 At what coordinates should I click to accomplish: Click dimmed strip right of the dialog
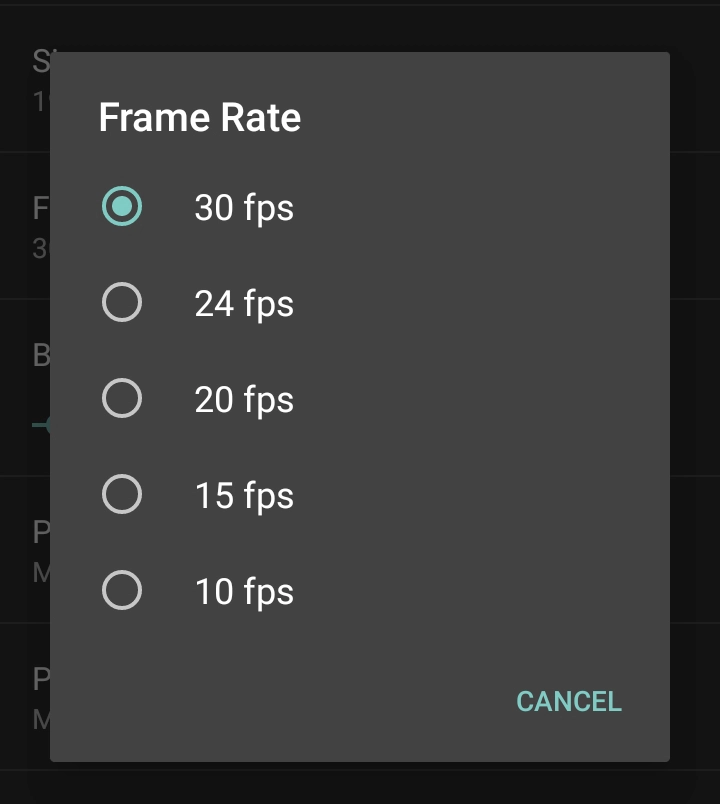[x=695, y=400]
